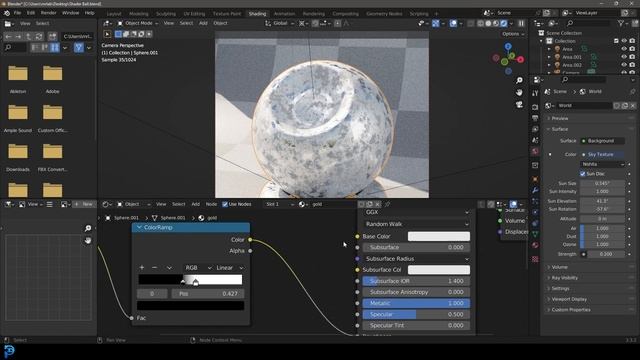Screen dimensions: 640x360
Task: Go to parent directory in file browser
Action: click(28, 37)
